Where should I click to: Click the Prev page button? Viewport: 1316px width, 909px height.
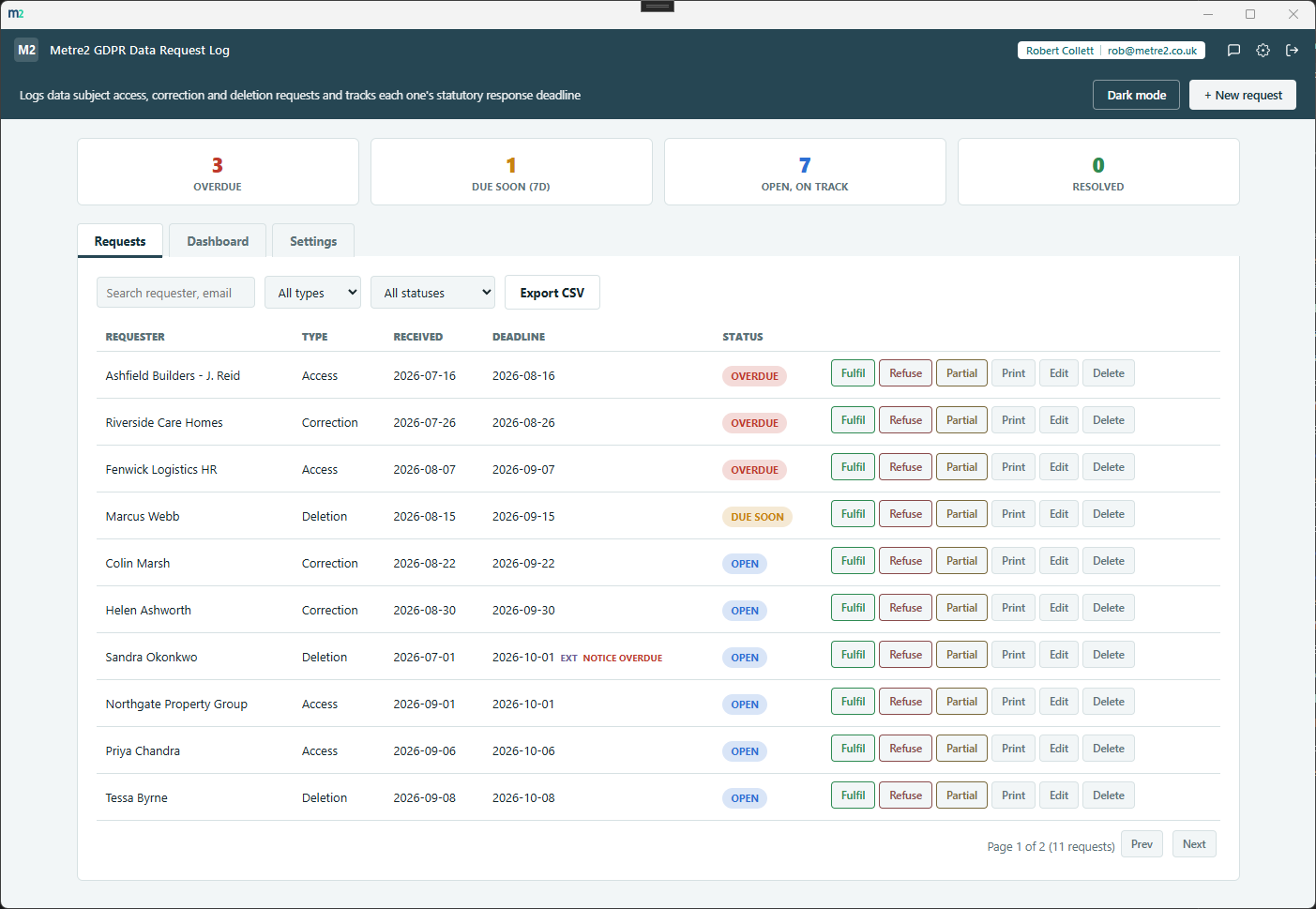1142,844
